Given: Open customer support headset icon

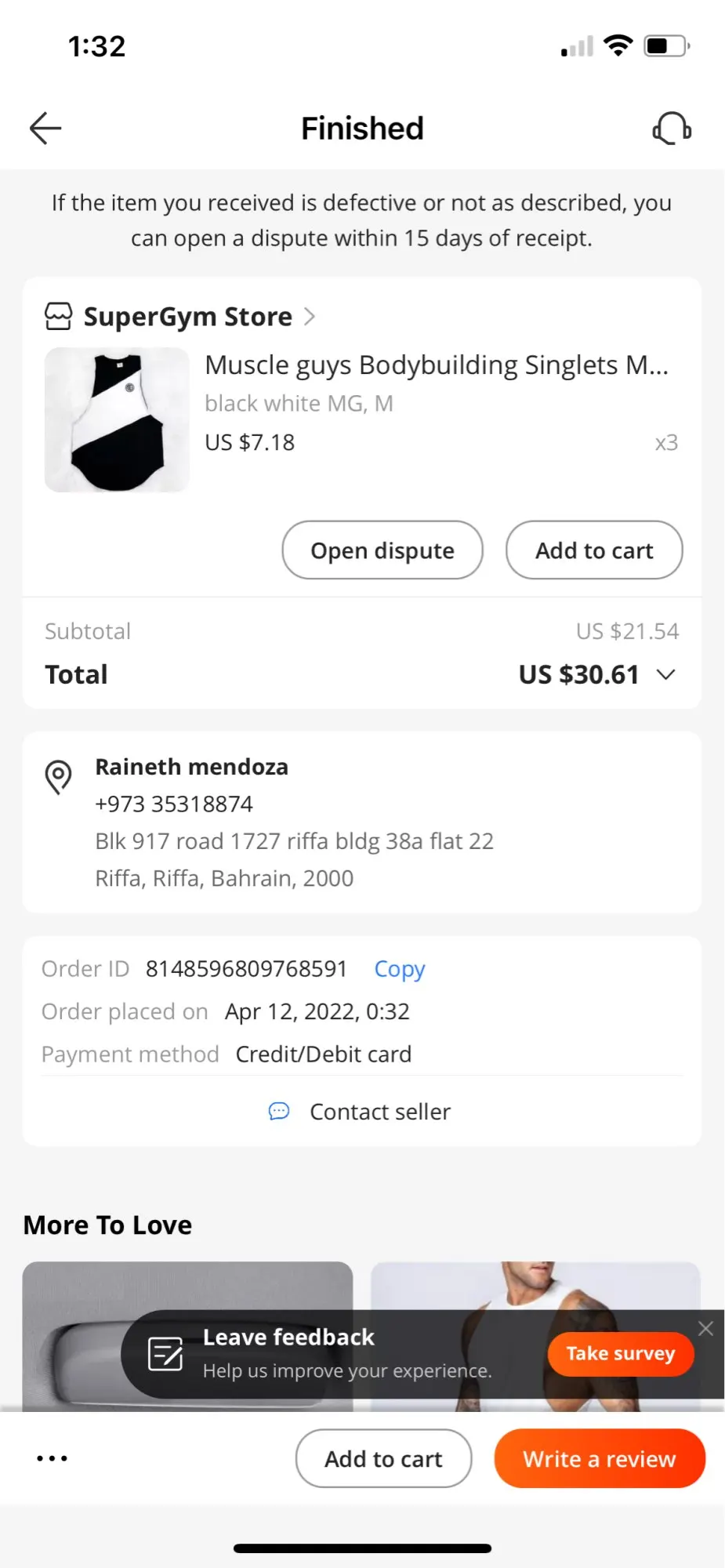Looking at the screenshot, I should [x=672, y=129].
